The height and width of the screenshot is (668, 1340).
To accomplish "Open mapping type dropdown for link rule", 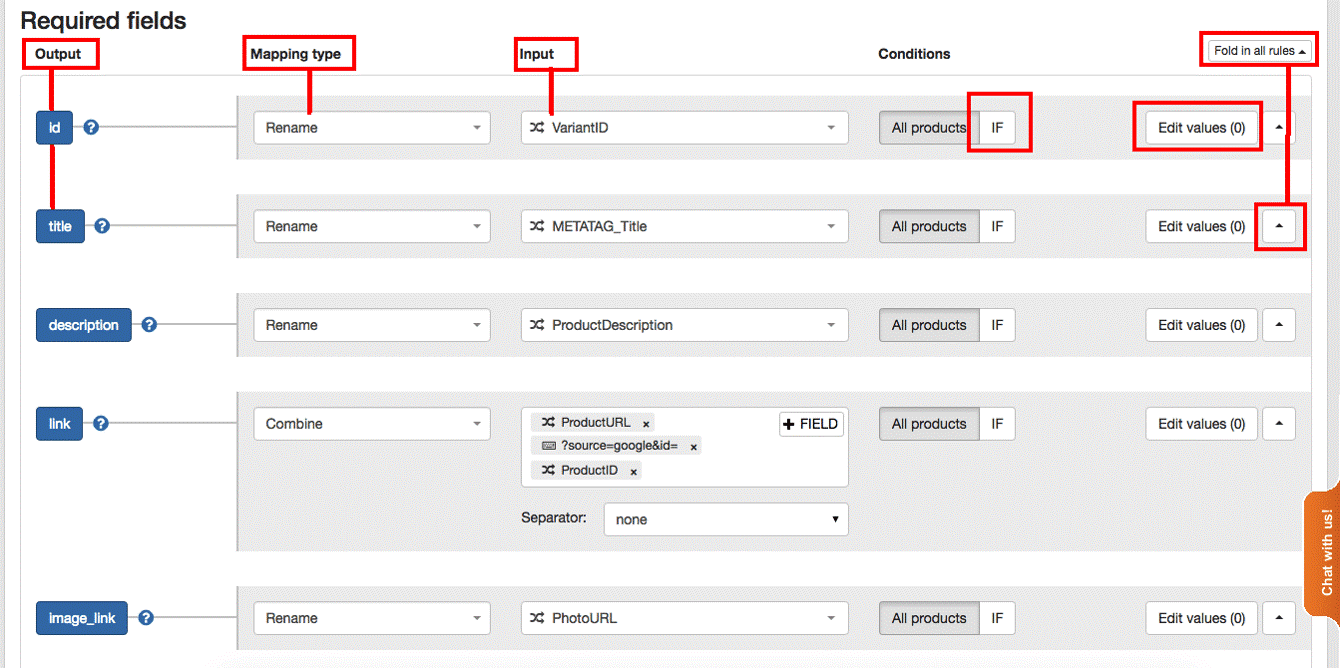I will (x=371, y=424).
